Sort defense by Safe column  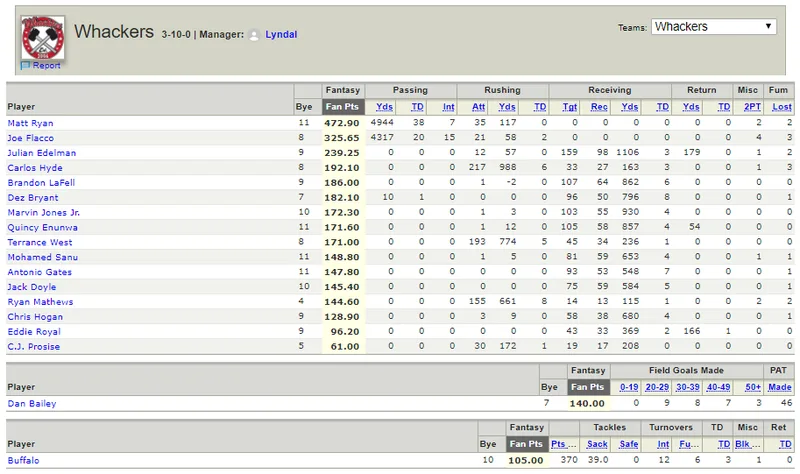[629, 444]
